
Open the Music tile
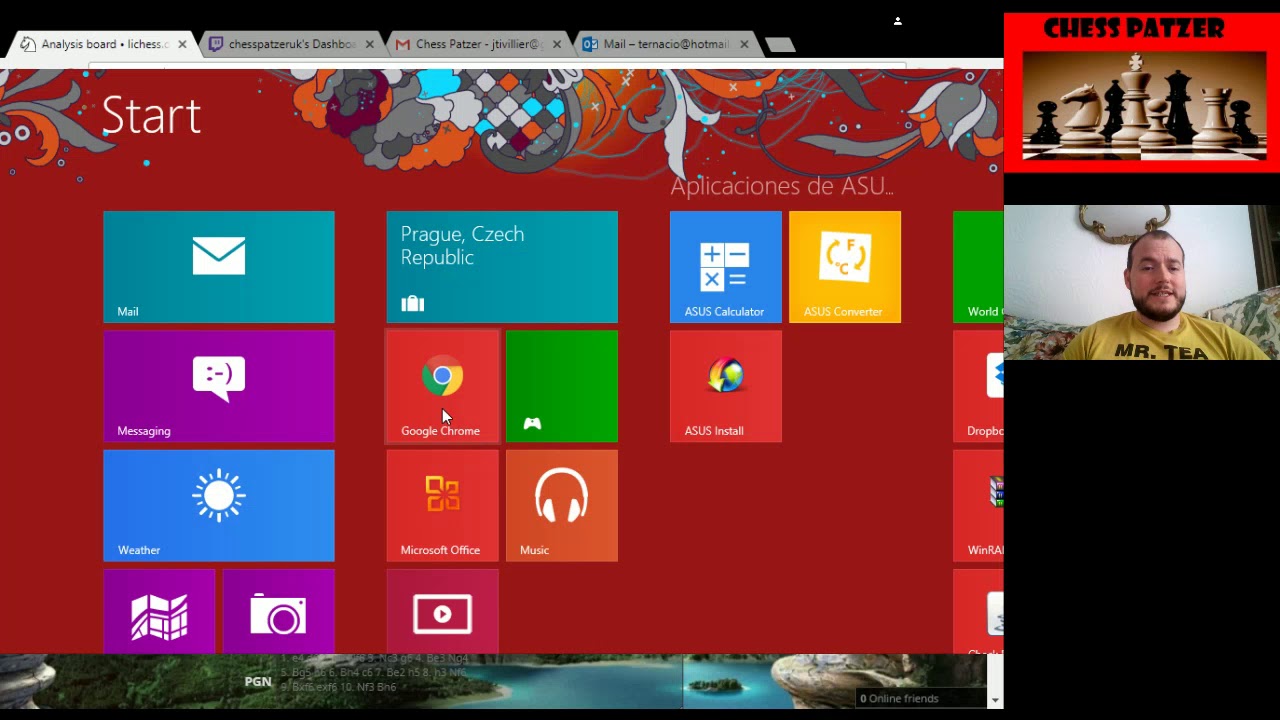562,505
